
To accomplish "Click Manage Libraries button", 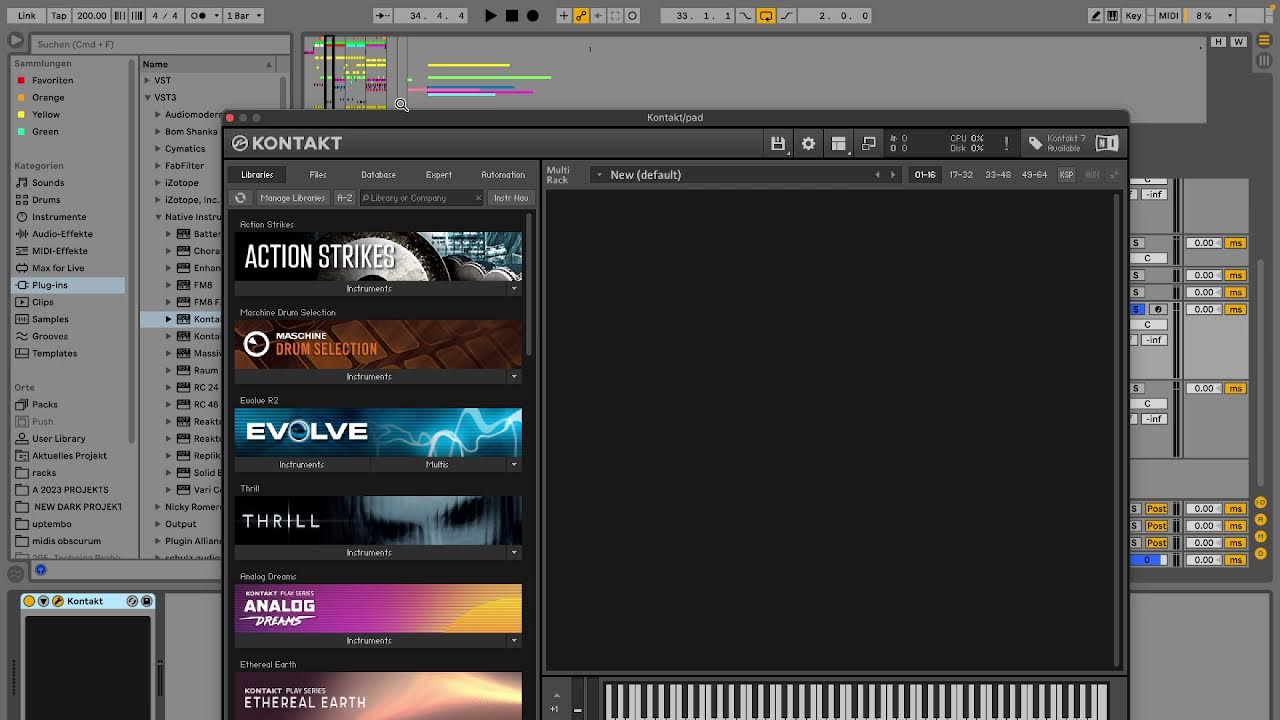I will point(292,198).
